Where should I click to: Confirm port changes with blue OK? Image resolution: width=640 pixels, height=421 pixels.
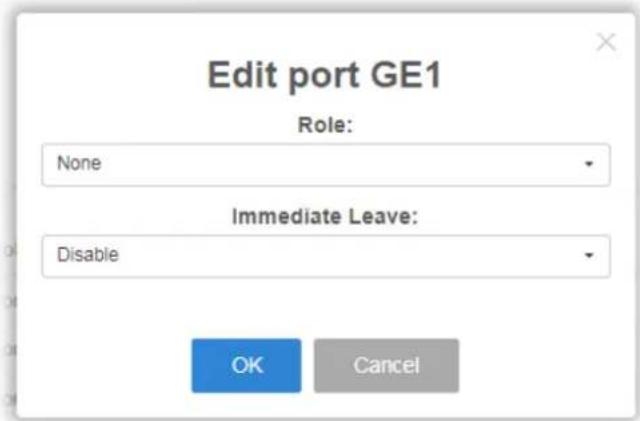pyautogui.click(x=247, y=365)
